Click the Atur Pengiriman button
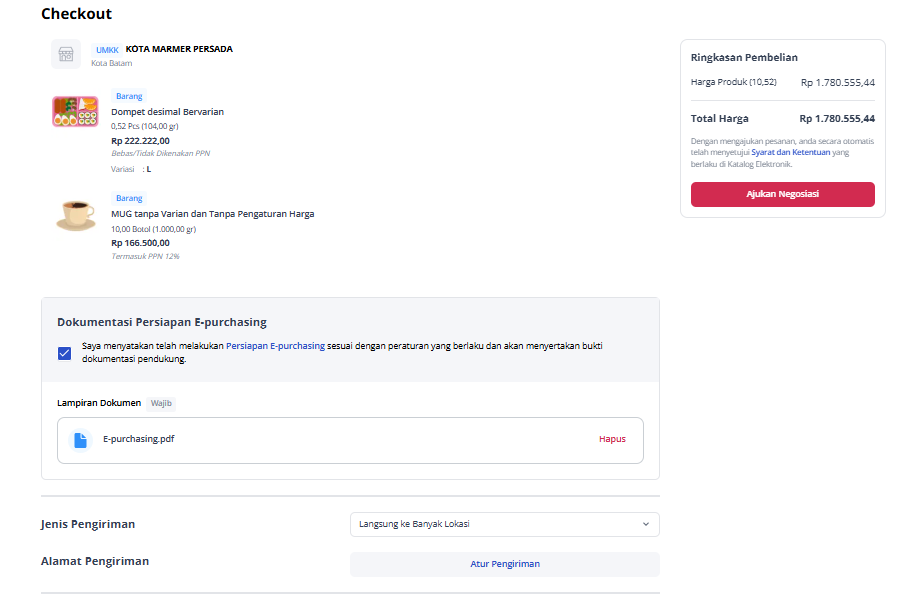Image resolution: width=918 pixels, height=602 pixels. click(505, 564)
